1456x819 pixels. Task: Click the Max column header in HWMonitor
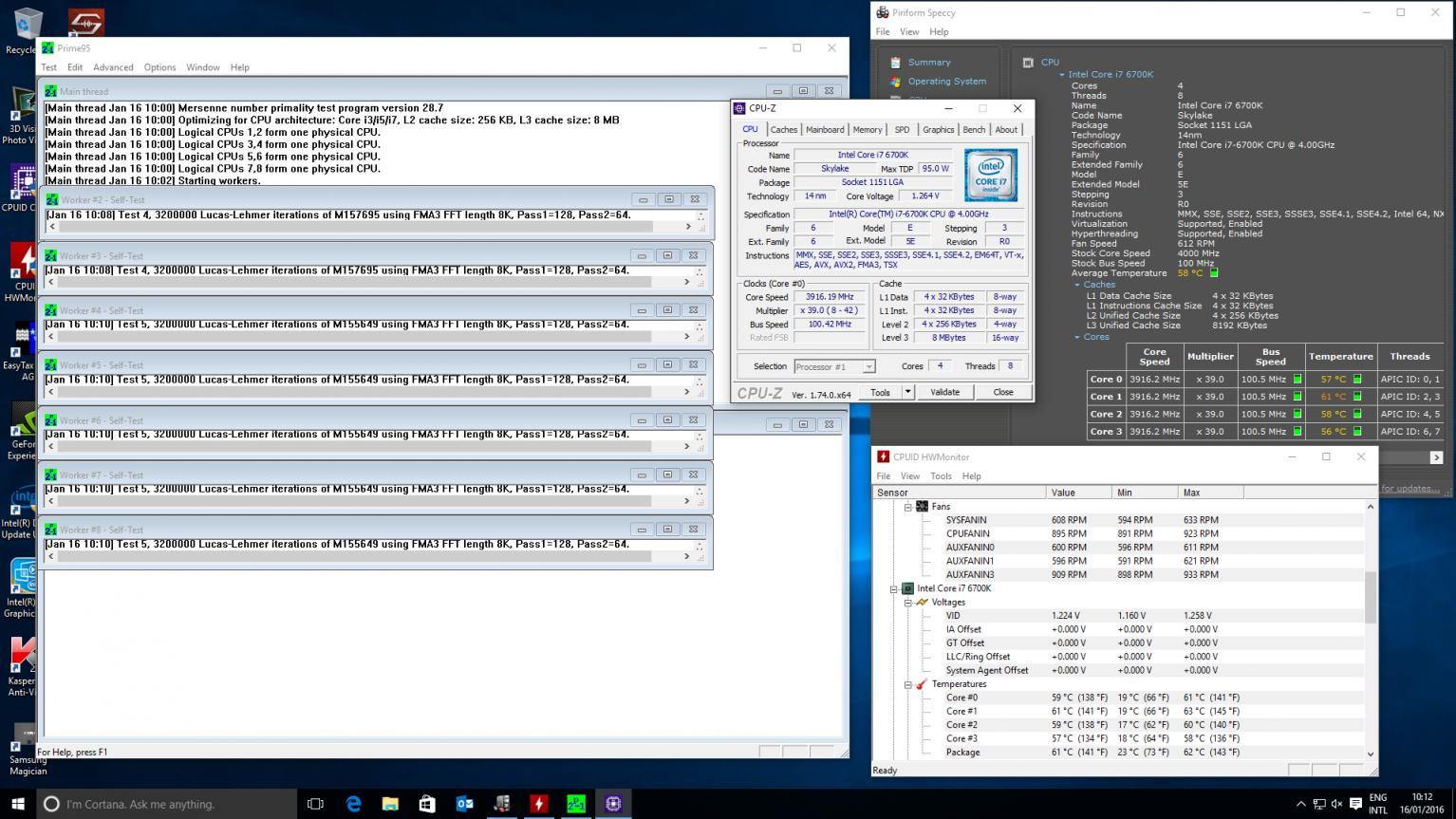1210,493
